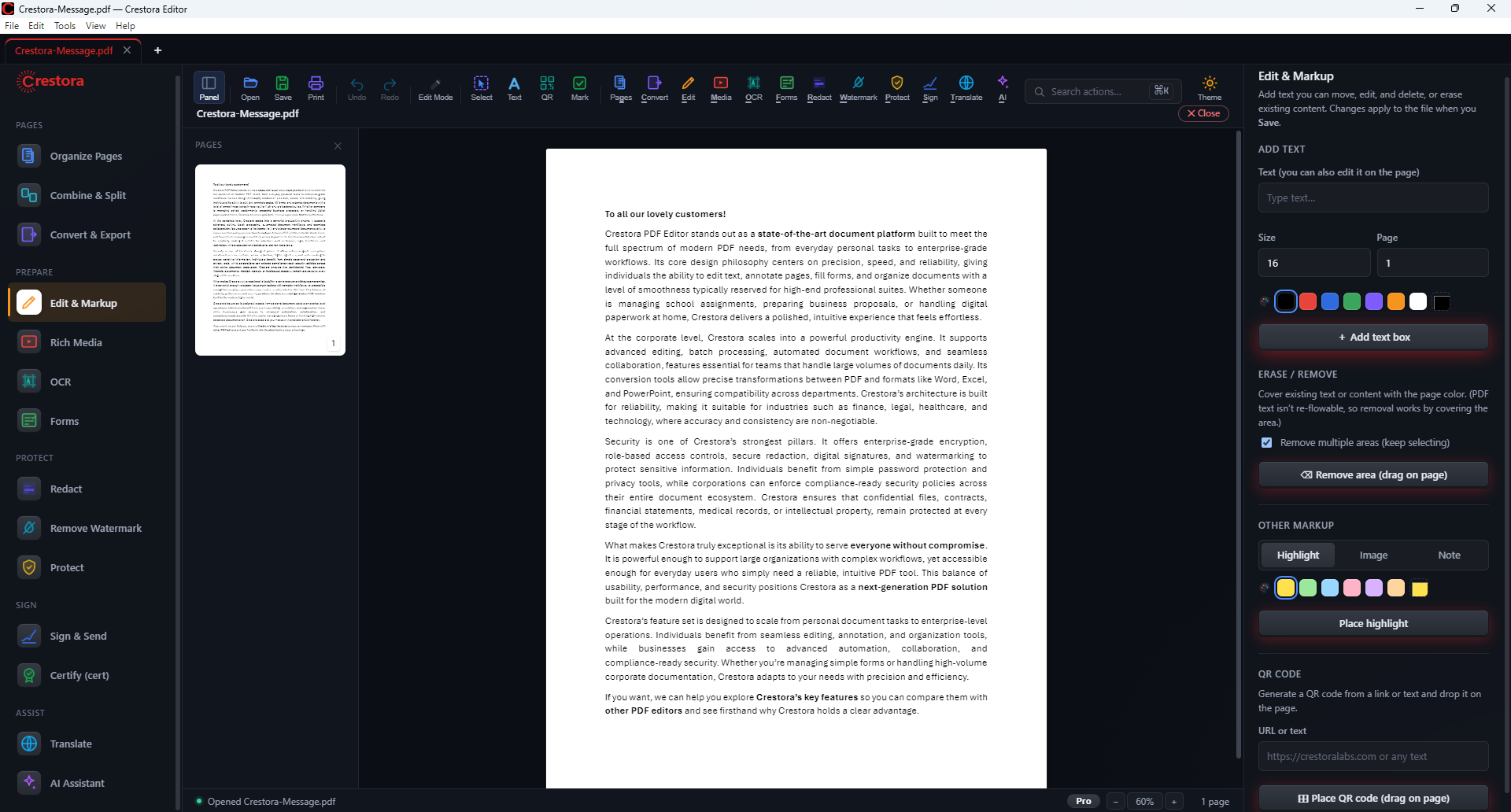Screen dimensions: 1511x812
Task: Click the AI sparkle toolbar icon
Action: pyautogui.click(x=1003, y=87)
